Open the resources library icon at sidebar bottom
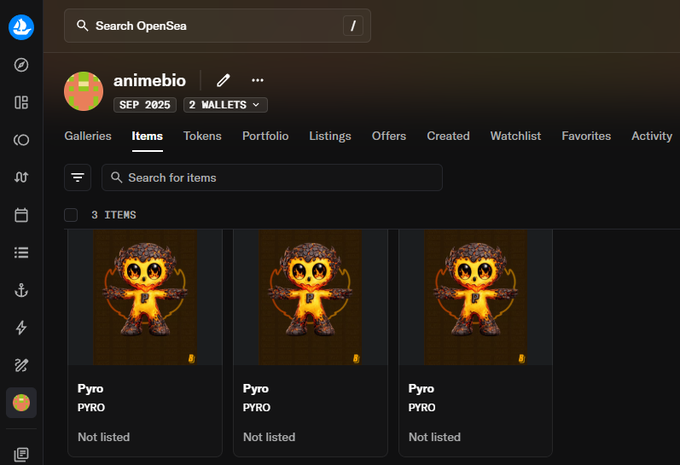Image resolution: width=680 pixels, height=465 pixels. 21,454
